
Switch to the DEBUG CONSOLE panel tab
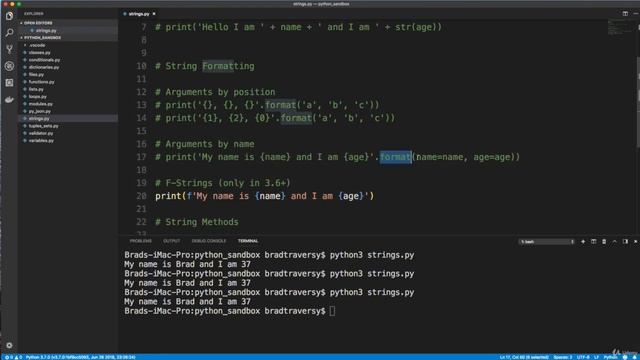pos(209,241)
